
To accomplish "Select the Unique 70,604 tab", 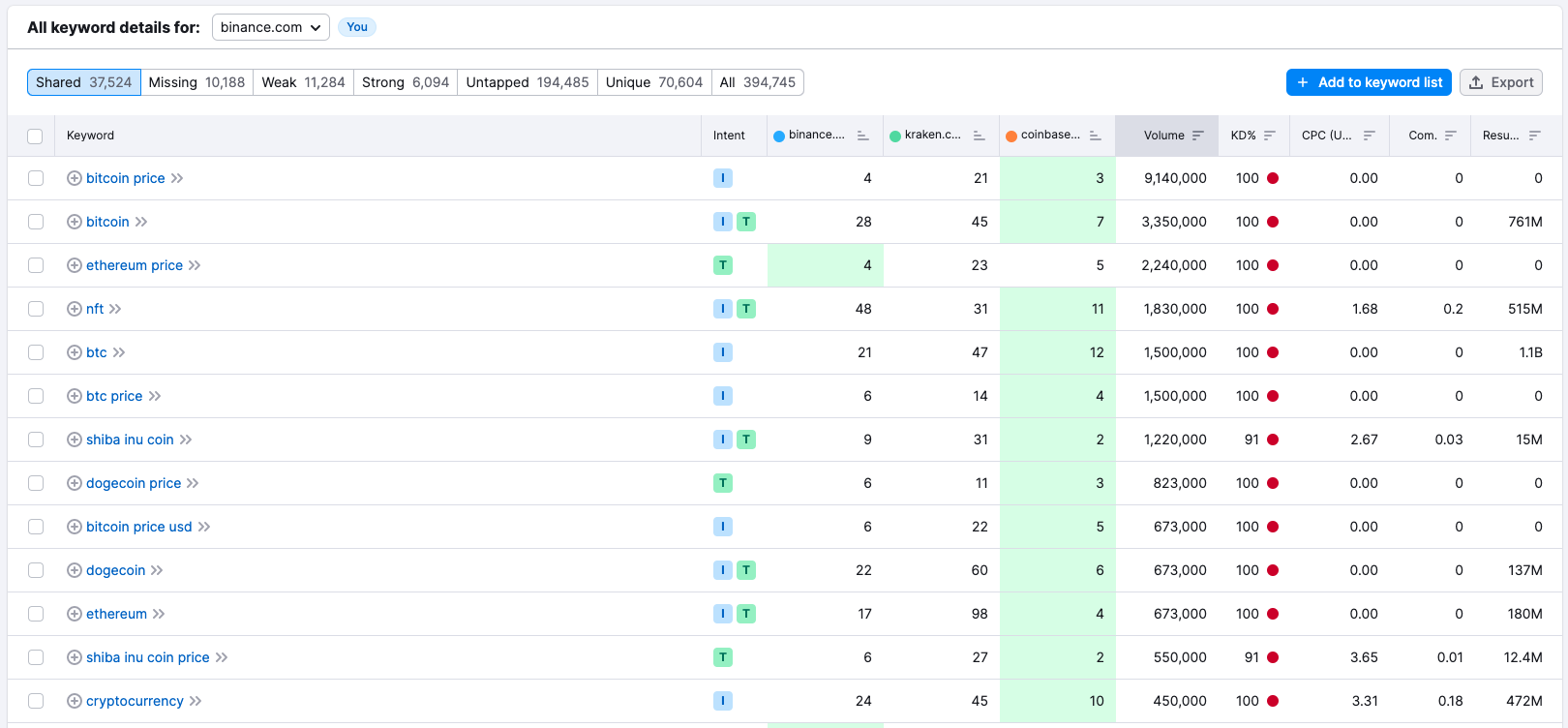I will (654, 82).
